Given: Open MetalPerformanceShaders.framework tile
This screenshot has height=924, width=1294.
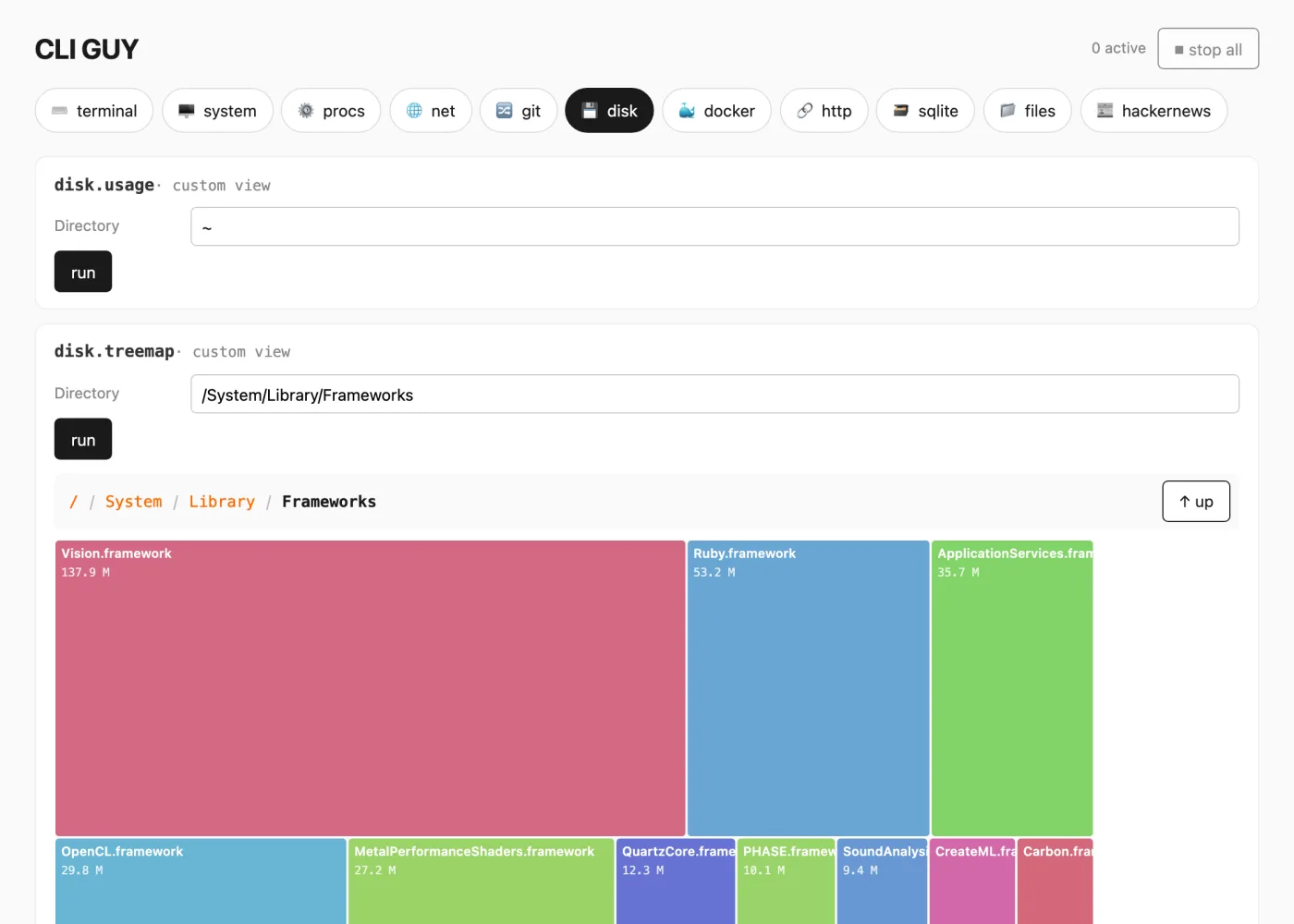Looking at the screenshot, I should [x=481, y=881].
